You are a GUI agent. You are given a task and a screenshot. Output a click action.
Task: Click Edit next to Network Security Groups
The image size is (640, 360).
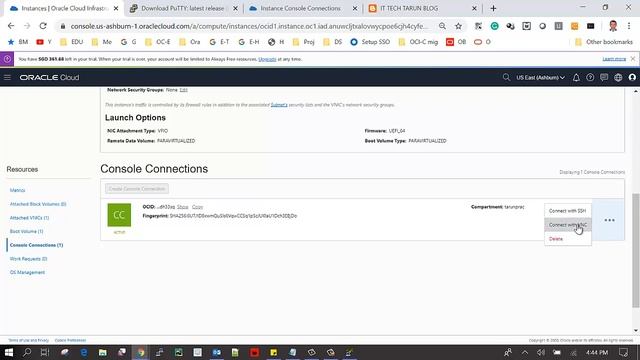(184, 90)
